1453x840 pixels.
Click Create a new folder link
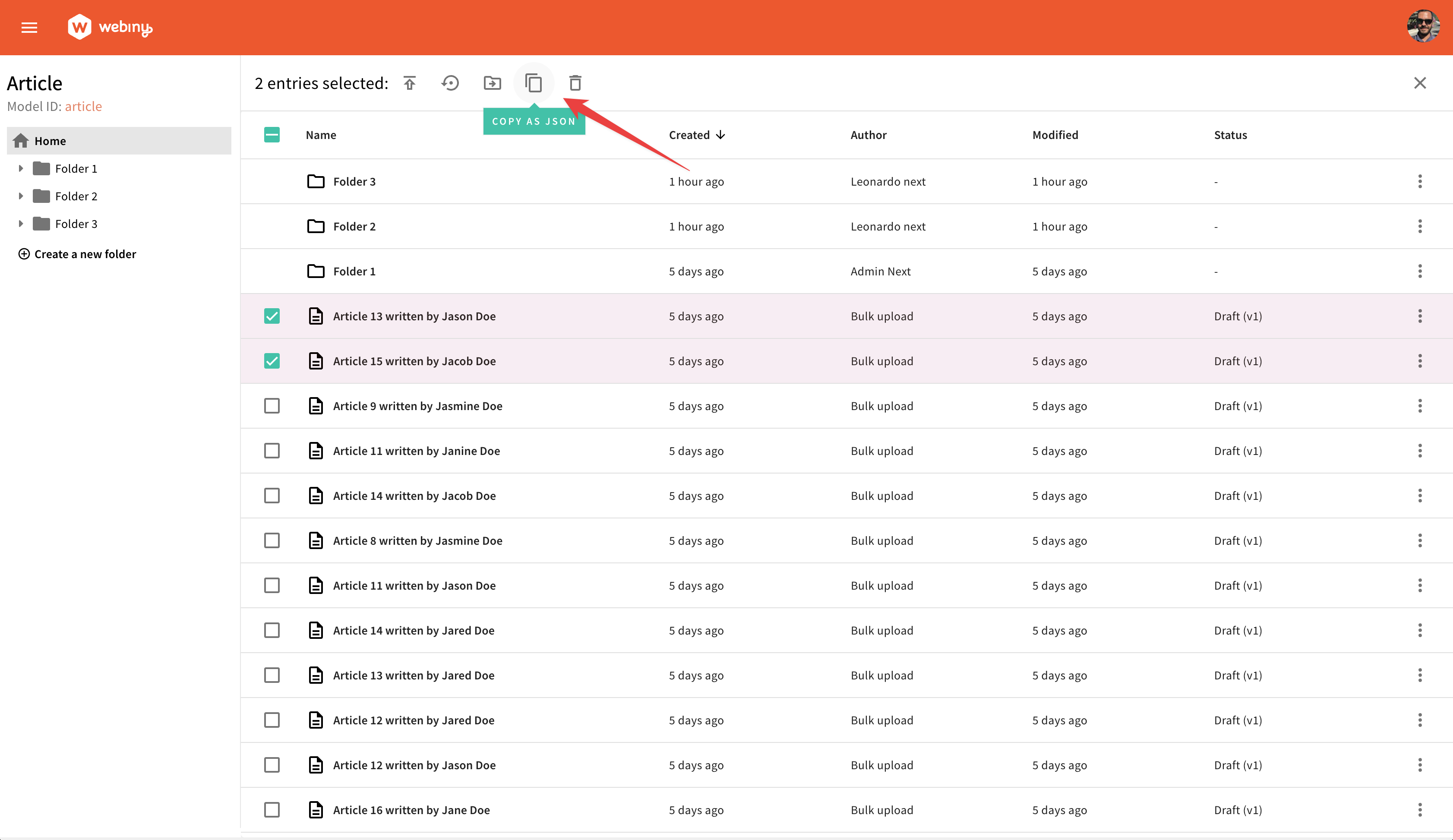(76, 253)
